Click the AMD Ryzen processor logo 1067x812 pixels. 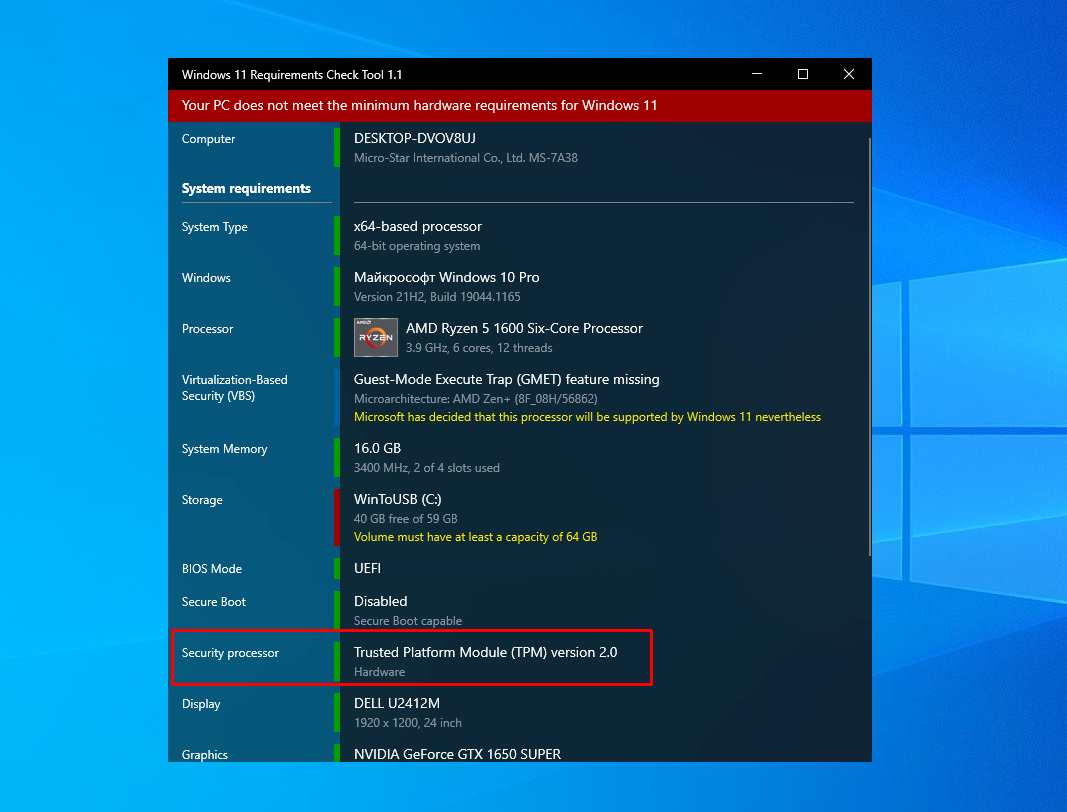pos(375,337)
